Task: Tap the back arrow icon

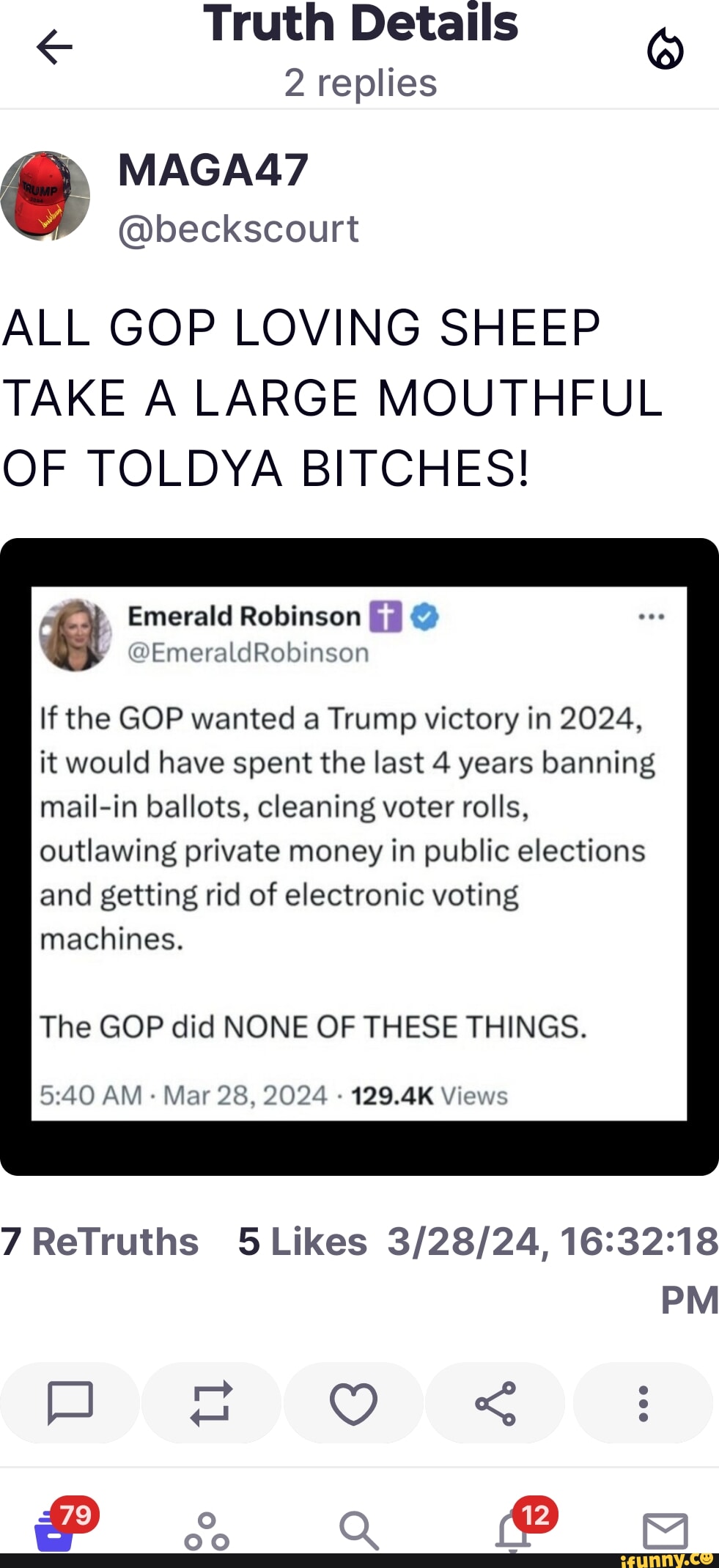Action: [54, 48]
